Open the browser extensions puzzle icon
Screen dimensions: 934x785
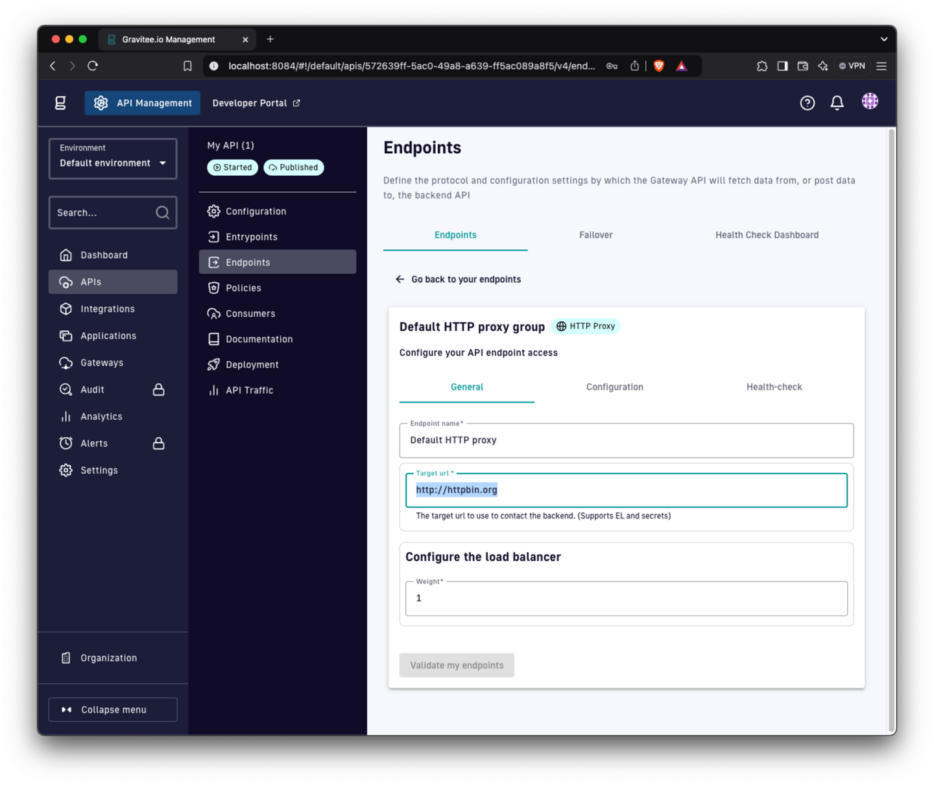[762, 66]
